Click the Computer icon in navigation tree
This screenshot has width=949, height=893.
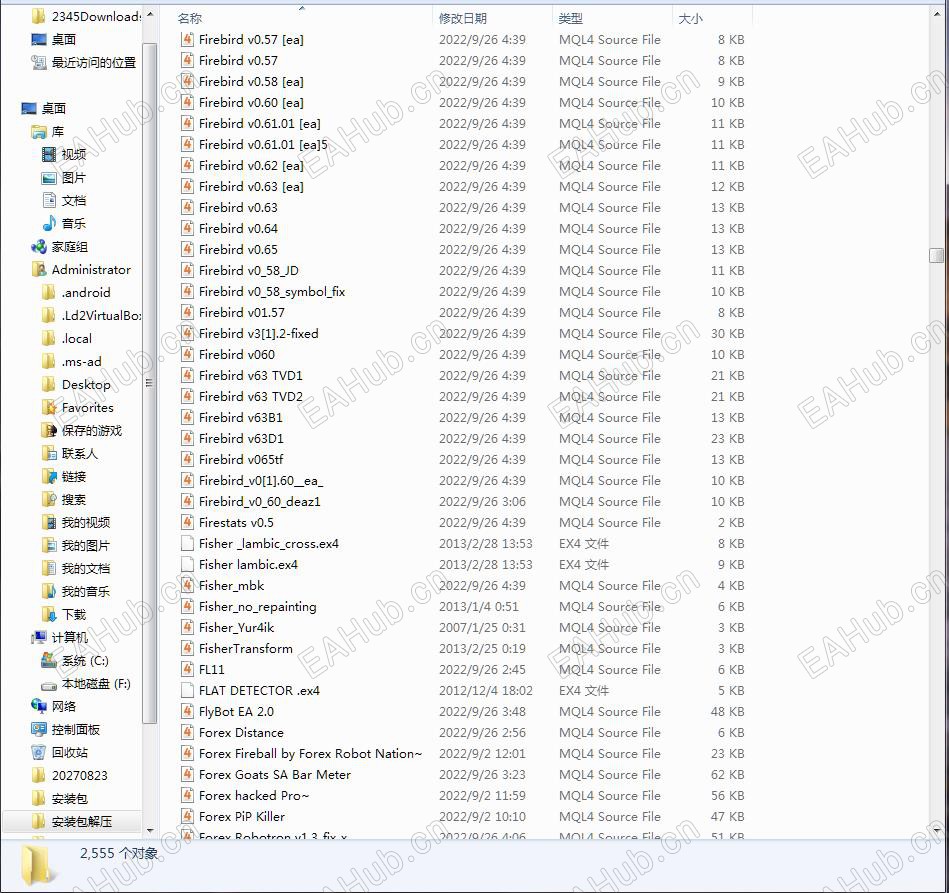pos(39,638)
